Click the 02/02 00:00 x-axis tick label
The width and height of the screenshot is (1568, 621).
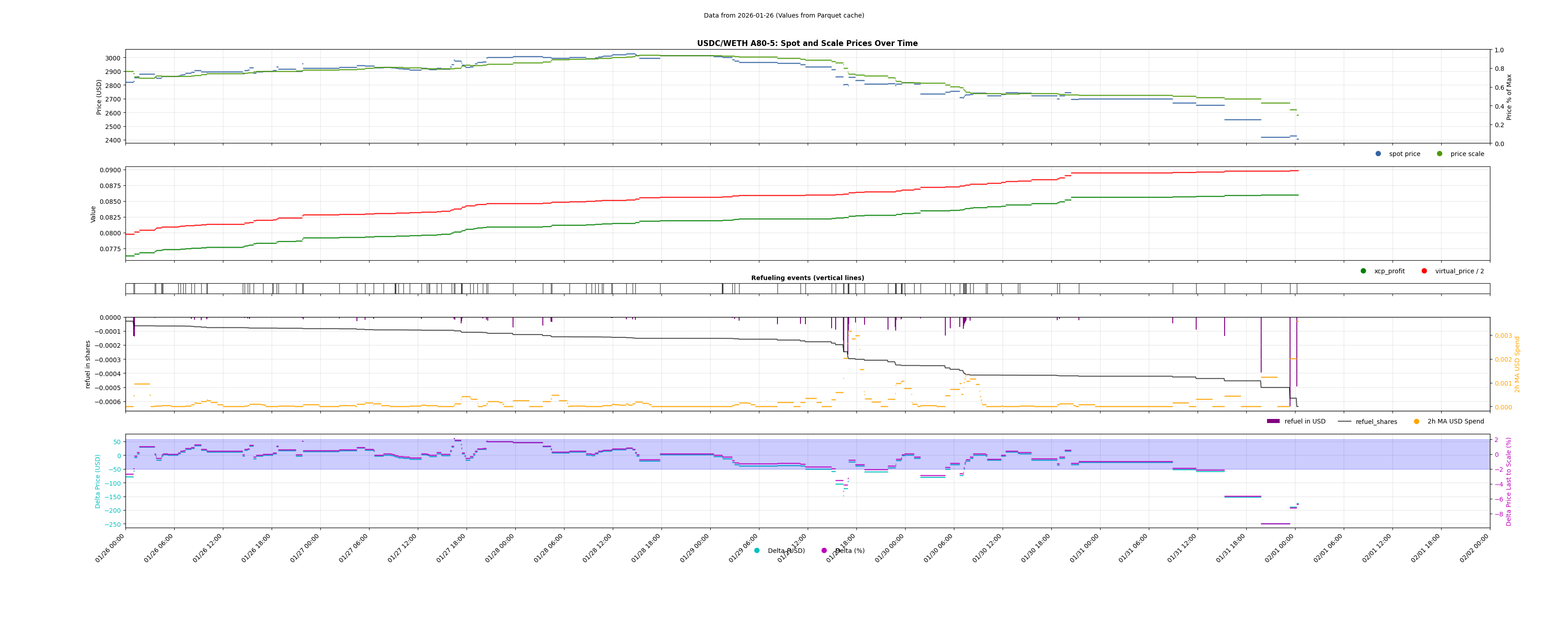coord(1474,548)
